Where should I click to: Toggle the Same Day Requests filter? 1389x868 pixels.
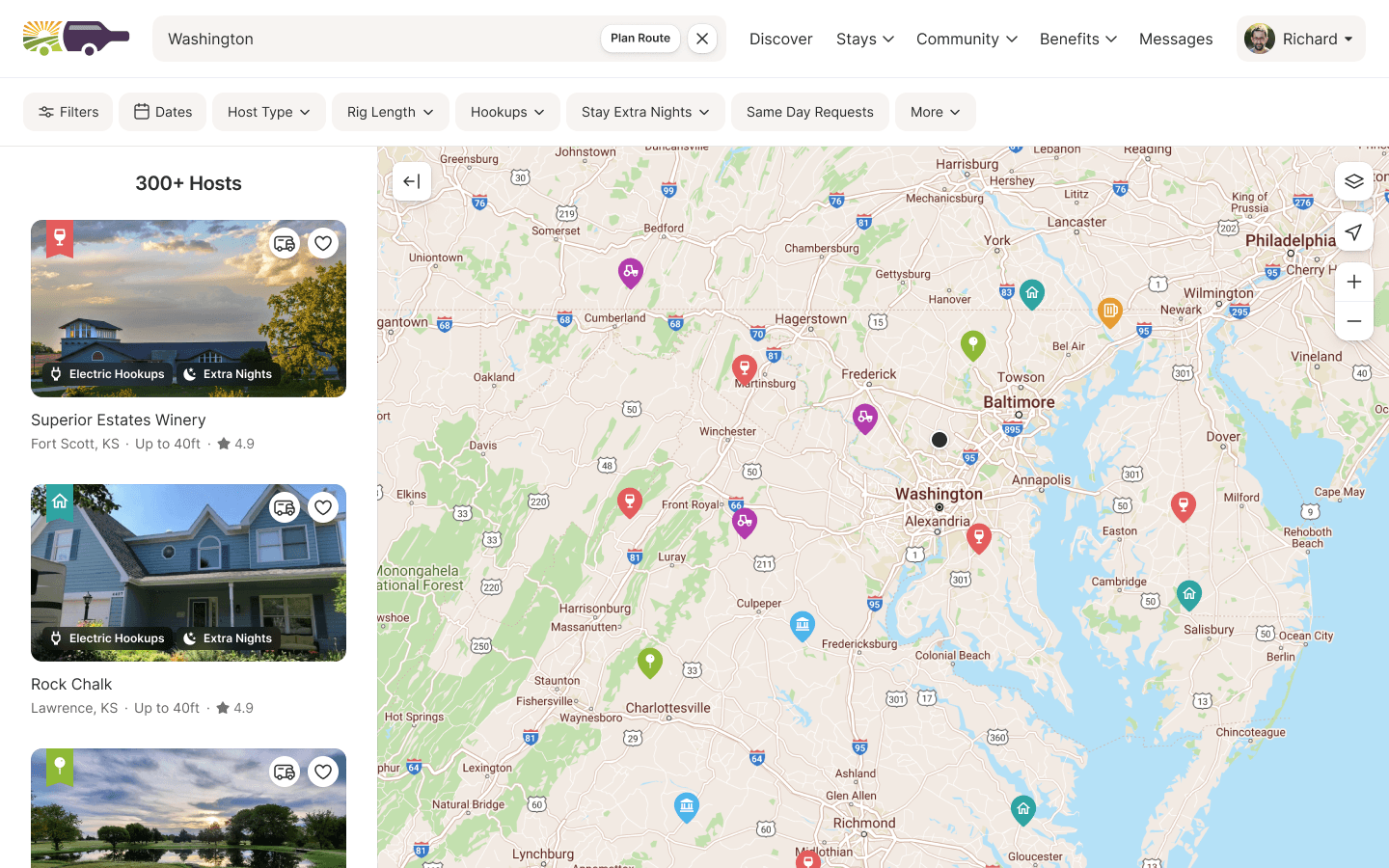(809, 112)
